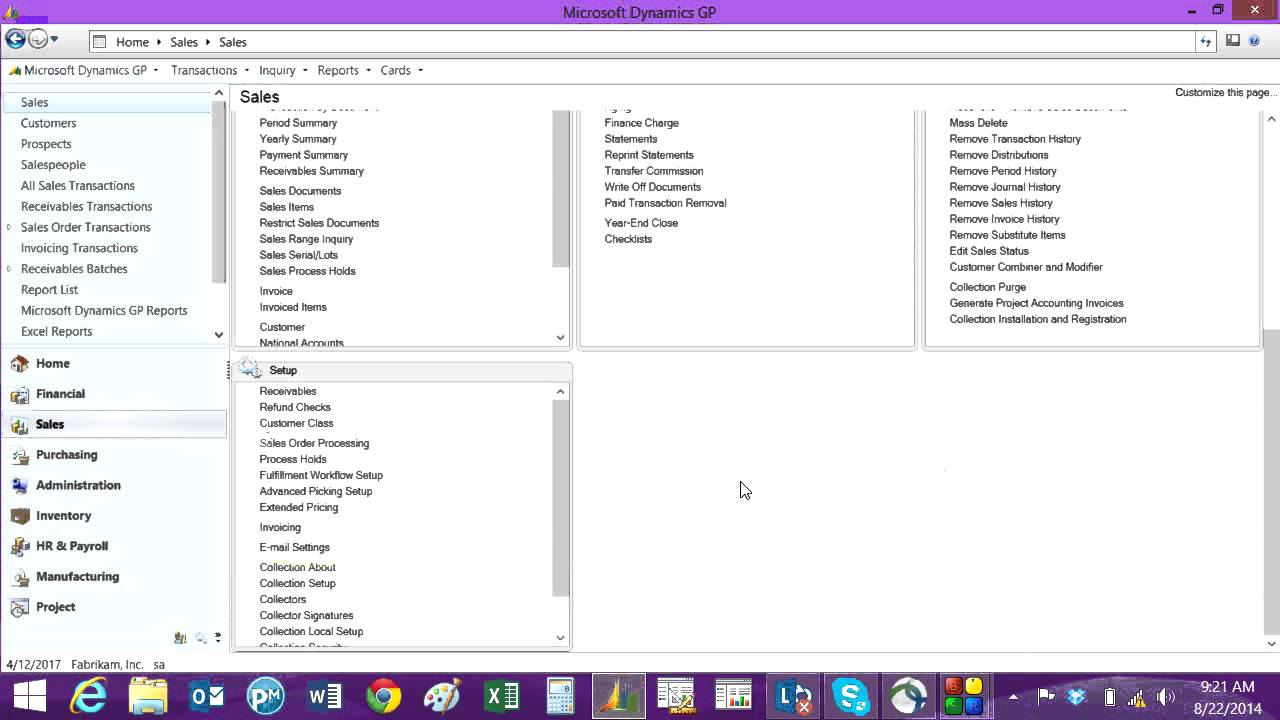Click the Administration navigation pane icon
1280x720 pixels.
pos(19,486)
